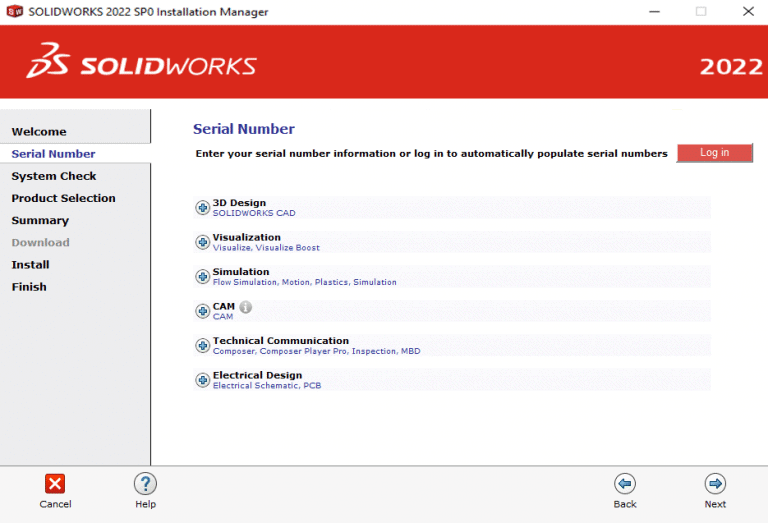This screenshot has height=523, width=768.
Task: Go to the Welcome step
Action: [39, 132]
